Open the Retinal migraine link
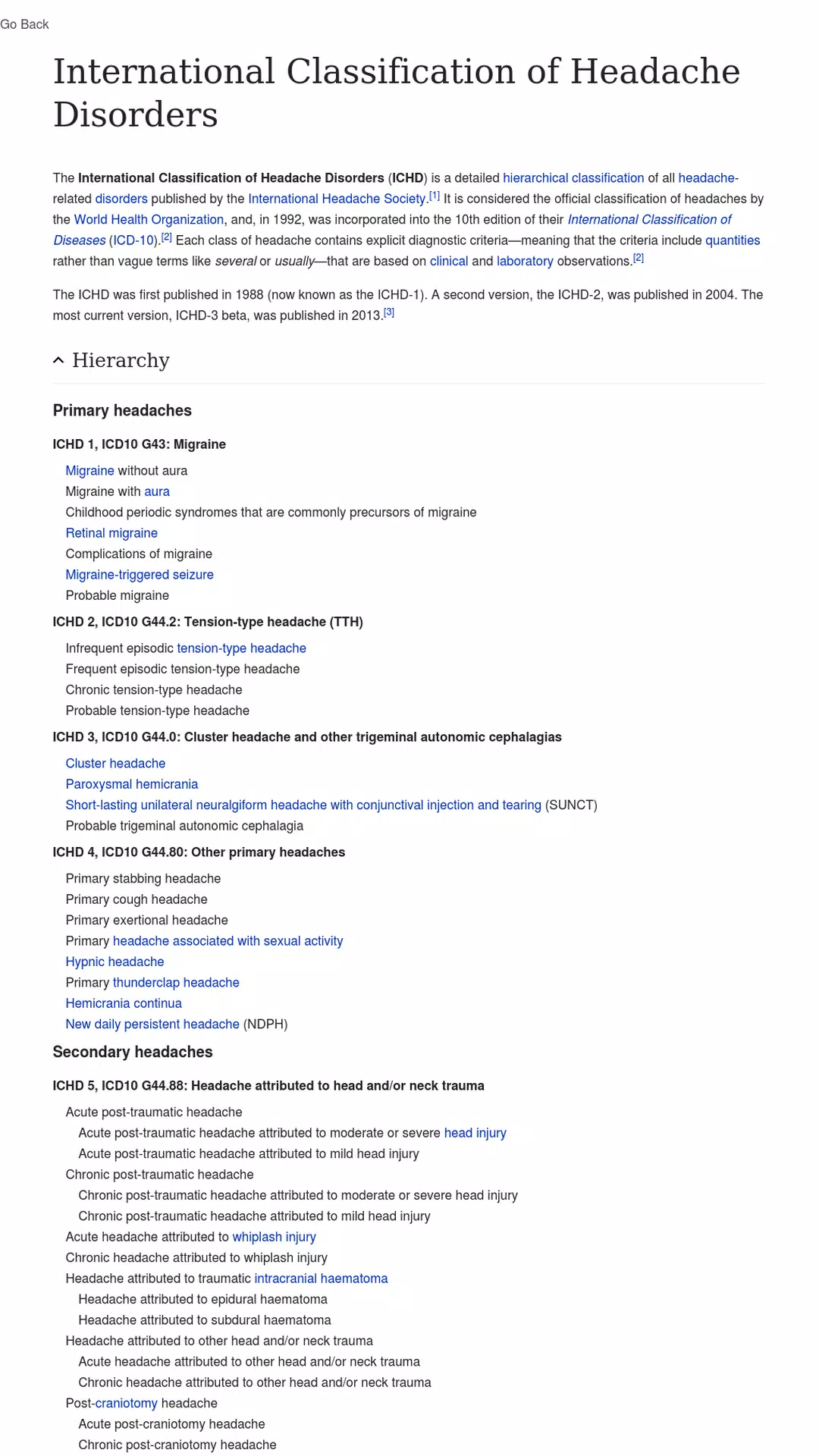 (x=111, y=533)
